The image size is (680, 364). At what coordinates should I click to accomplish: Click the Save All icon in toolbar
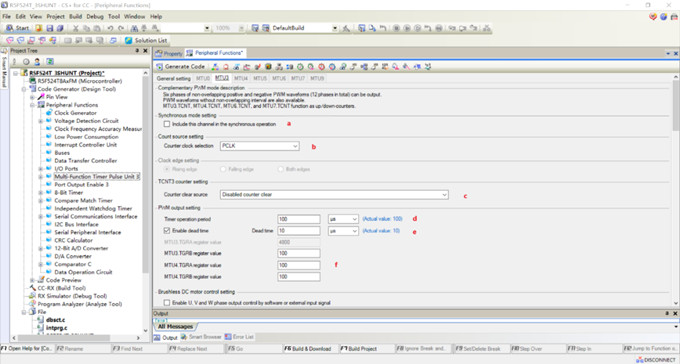click(60, 28)
